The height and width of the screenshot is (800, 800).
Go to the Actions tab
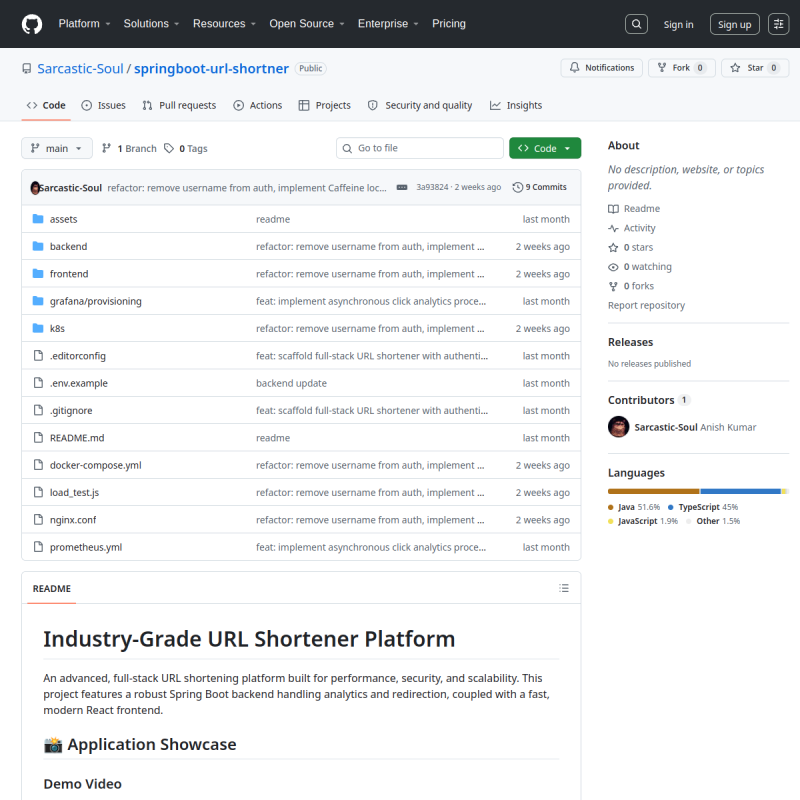[258, 105]
